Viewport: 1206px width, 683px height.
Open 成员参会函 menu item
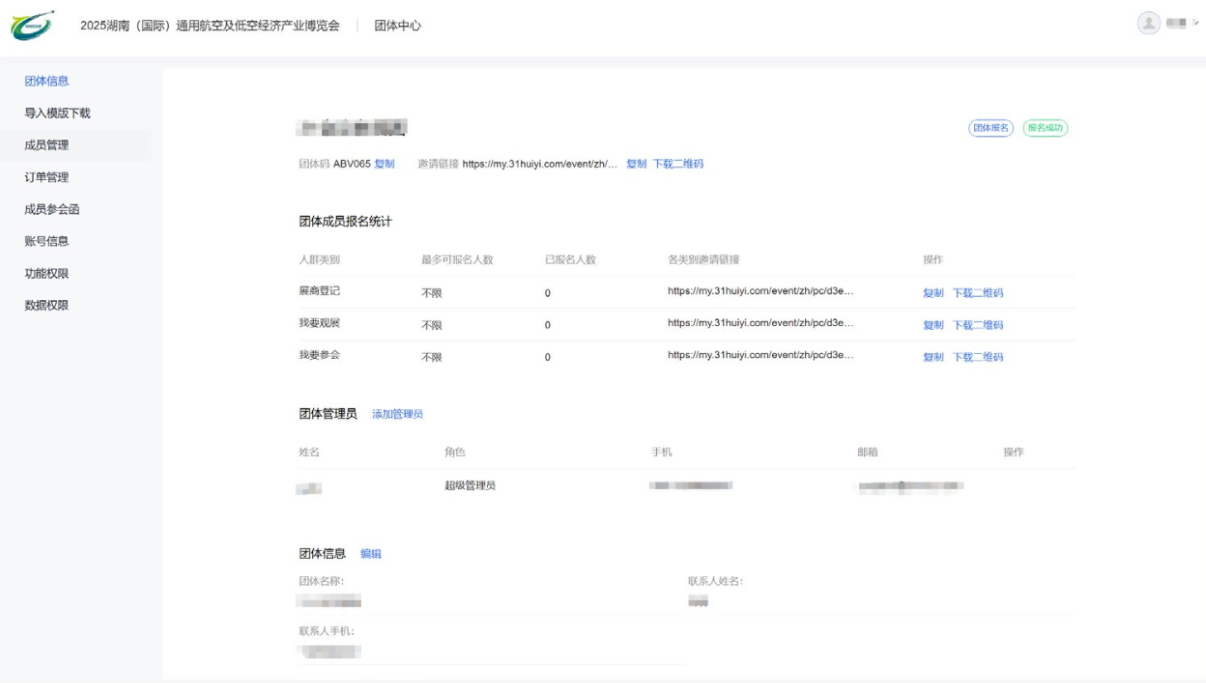pos(52,209)
